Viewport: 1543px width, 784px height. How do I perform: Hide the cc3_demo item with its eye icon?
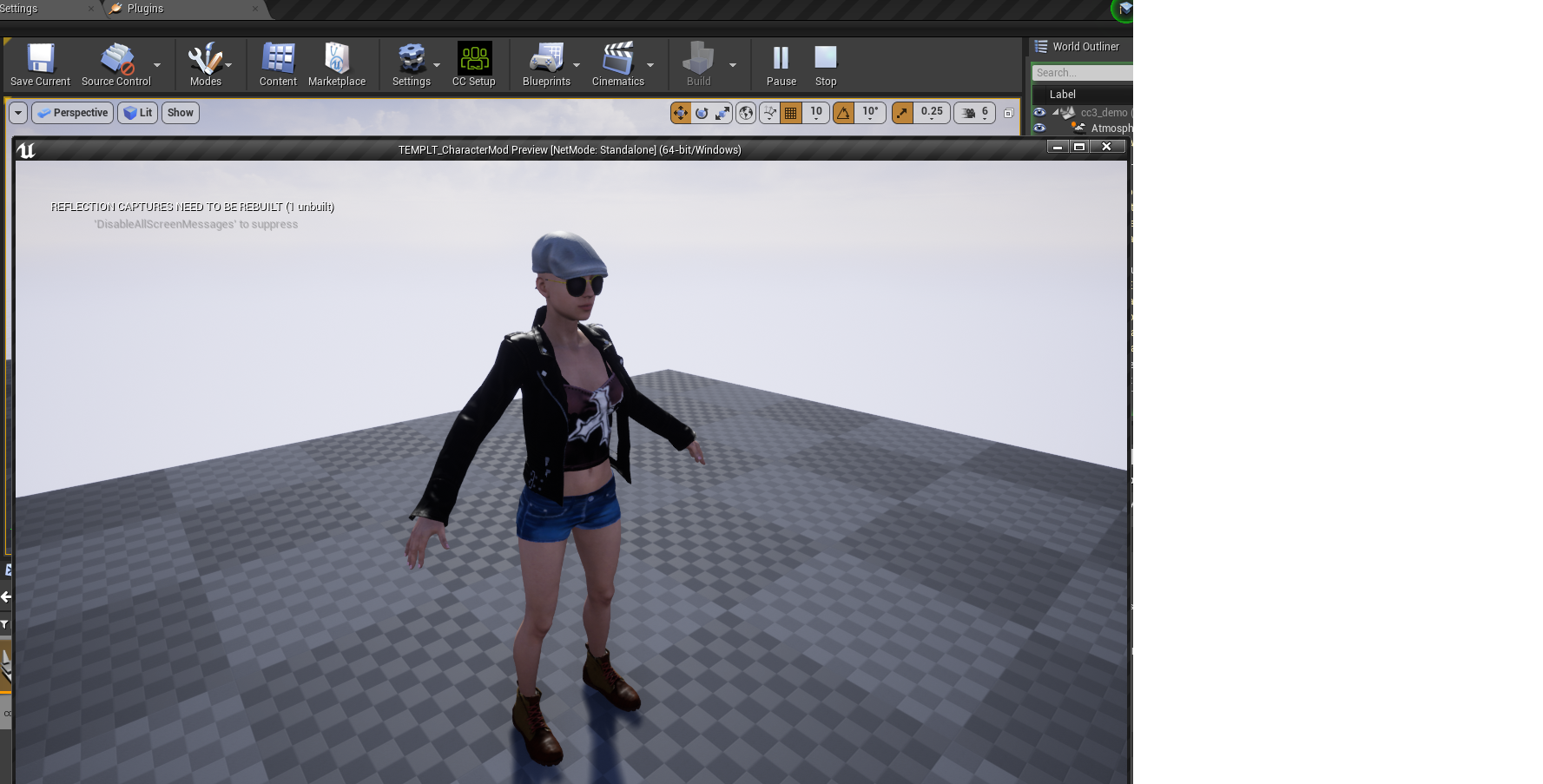click(1039, 112)
